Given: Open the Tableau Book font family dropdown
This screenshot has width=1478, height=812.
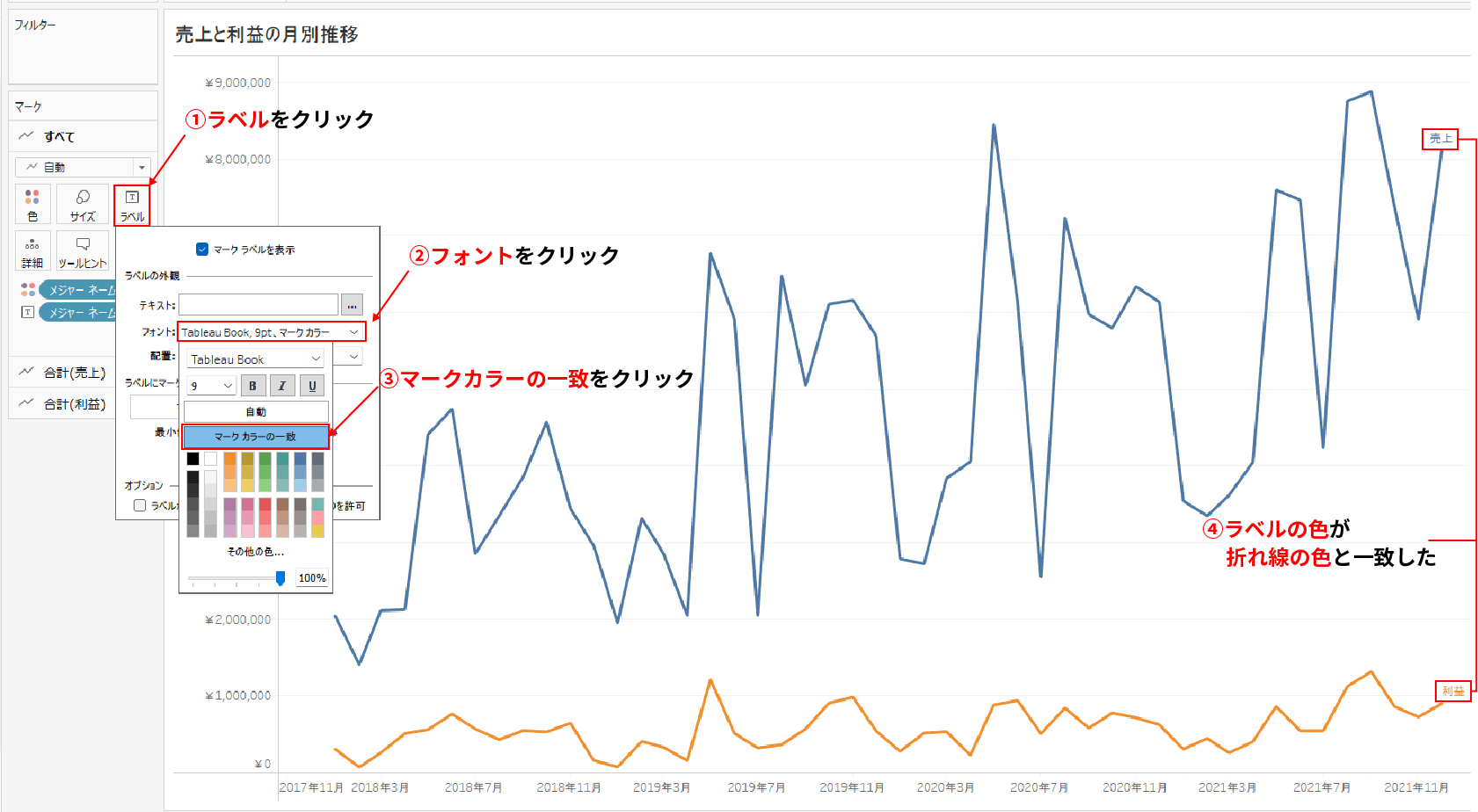Looking at the screenshot, I should [x=255, y=359].
